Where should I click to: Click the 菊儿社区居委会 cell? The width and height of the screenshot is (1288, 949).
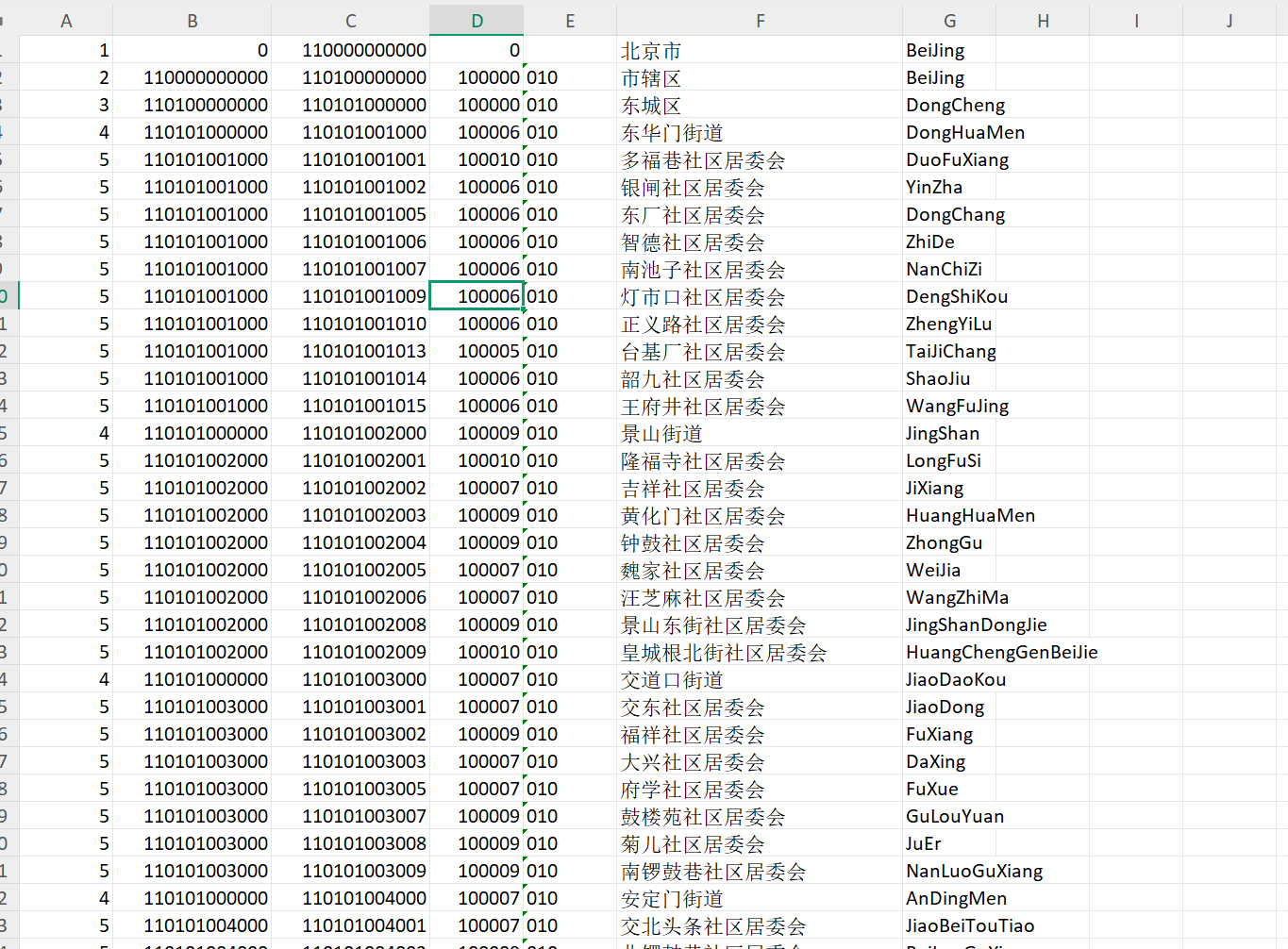click(760, 843)
